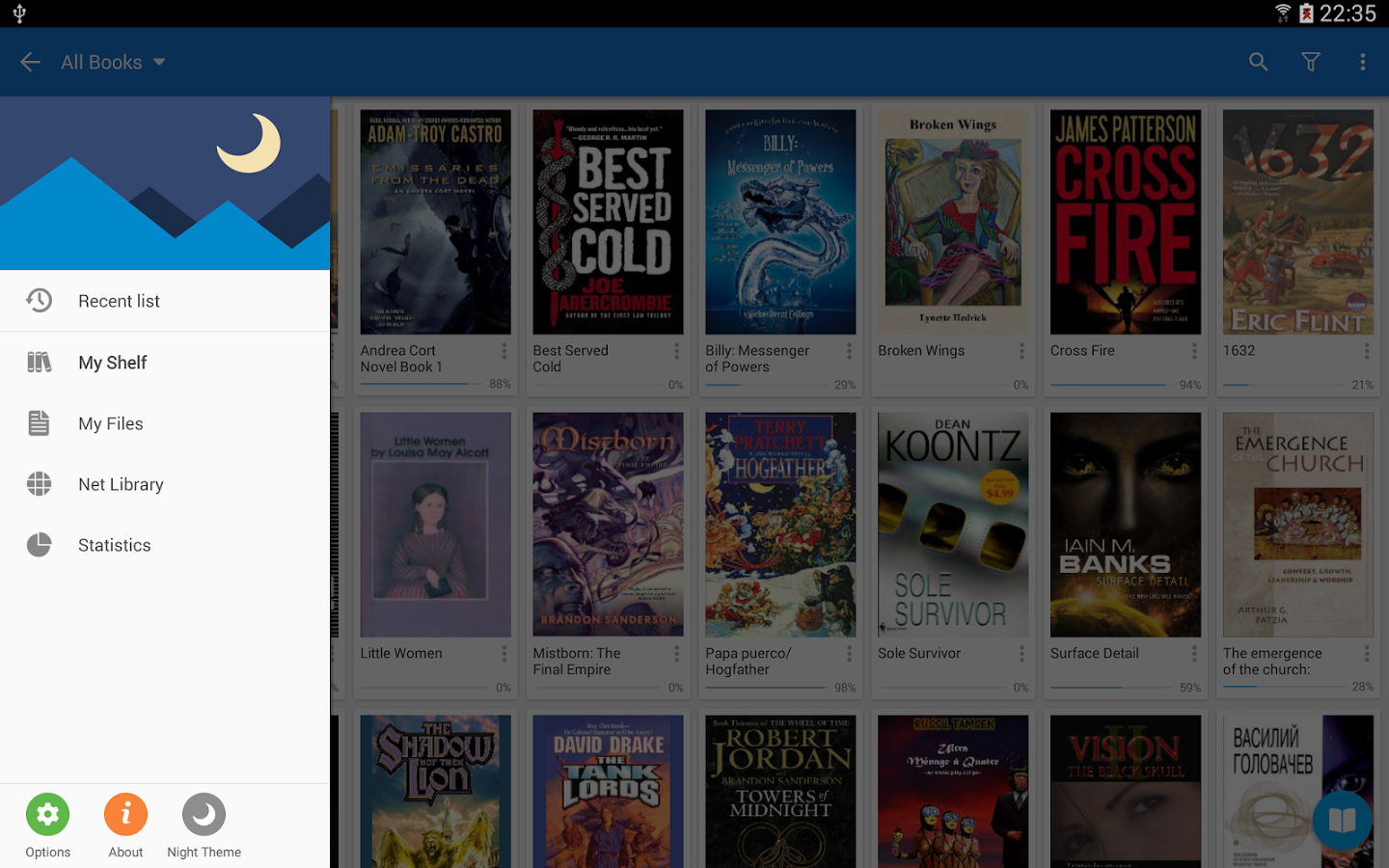1389x868 pixels.
Task: Open the floating reader button bottom right
Action: pyautogui.click(x=1342, y=819)
